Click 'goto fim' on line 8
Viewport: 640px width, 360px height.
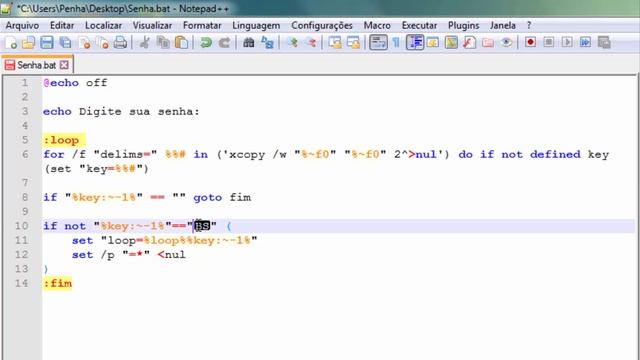pyautogui.click(x=222, y=198)
